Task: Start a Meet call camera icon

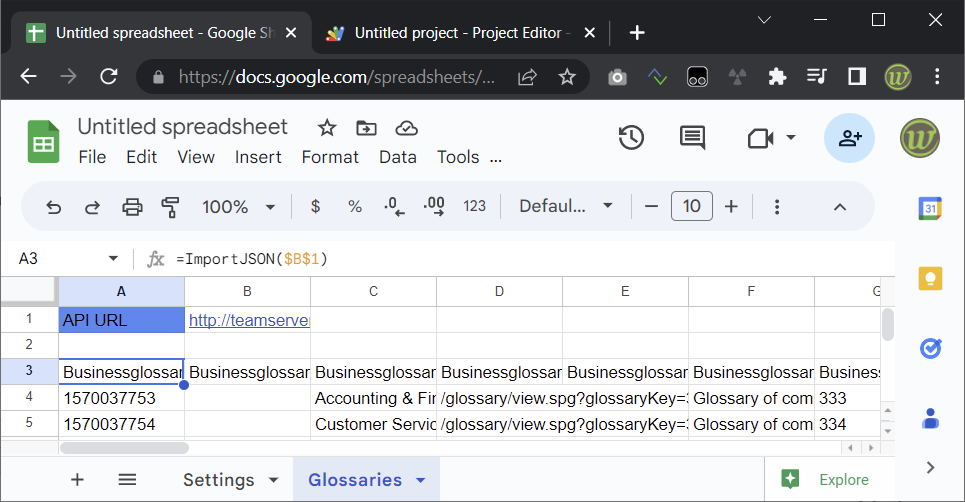Action: 761,138
